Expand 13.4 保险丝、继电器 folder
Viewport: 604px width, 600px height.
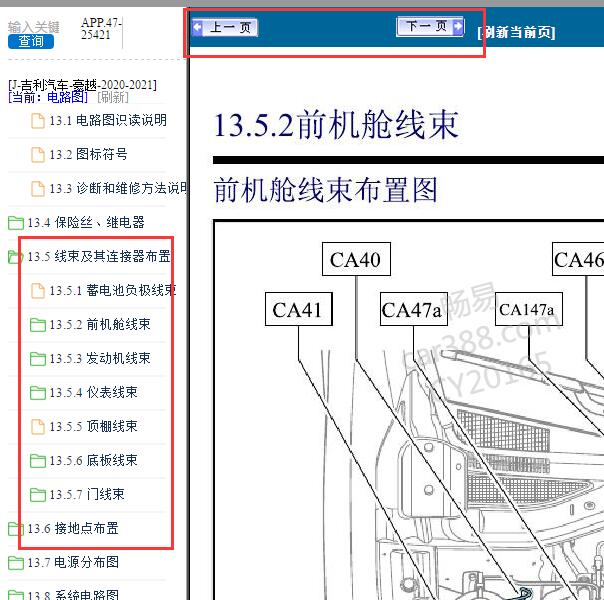[86, 222]
